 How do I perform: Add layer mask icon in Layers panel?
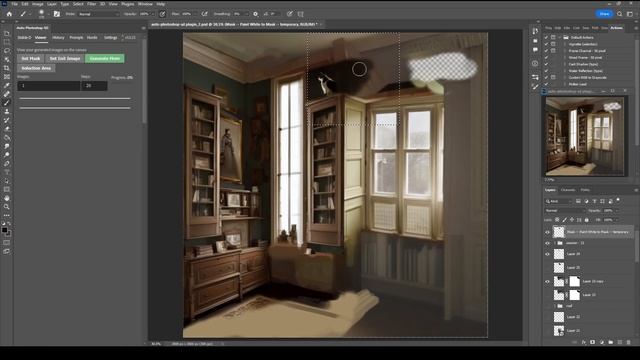592,342
